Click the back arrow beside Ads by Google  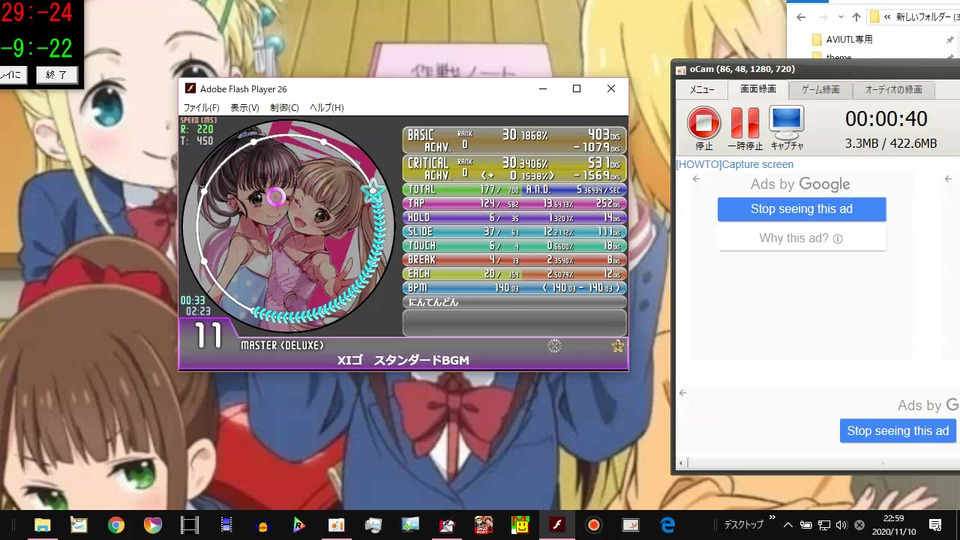[696, 179]
